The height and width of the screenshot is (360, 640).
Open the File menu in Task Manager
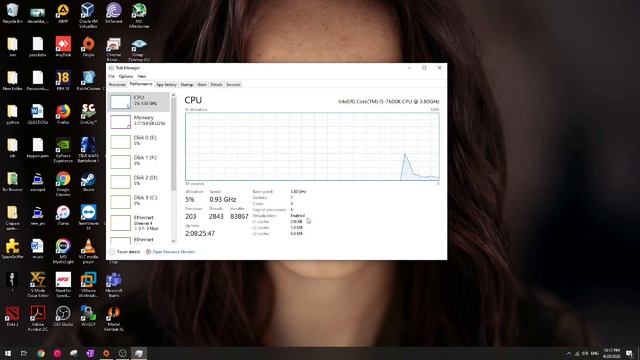[x=111, y=76]
